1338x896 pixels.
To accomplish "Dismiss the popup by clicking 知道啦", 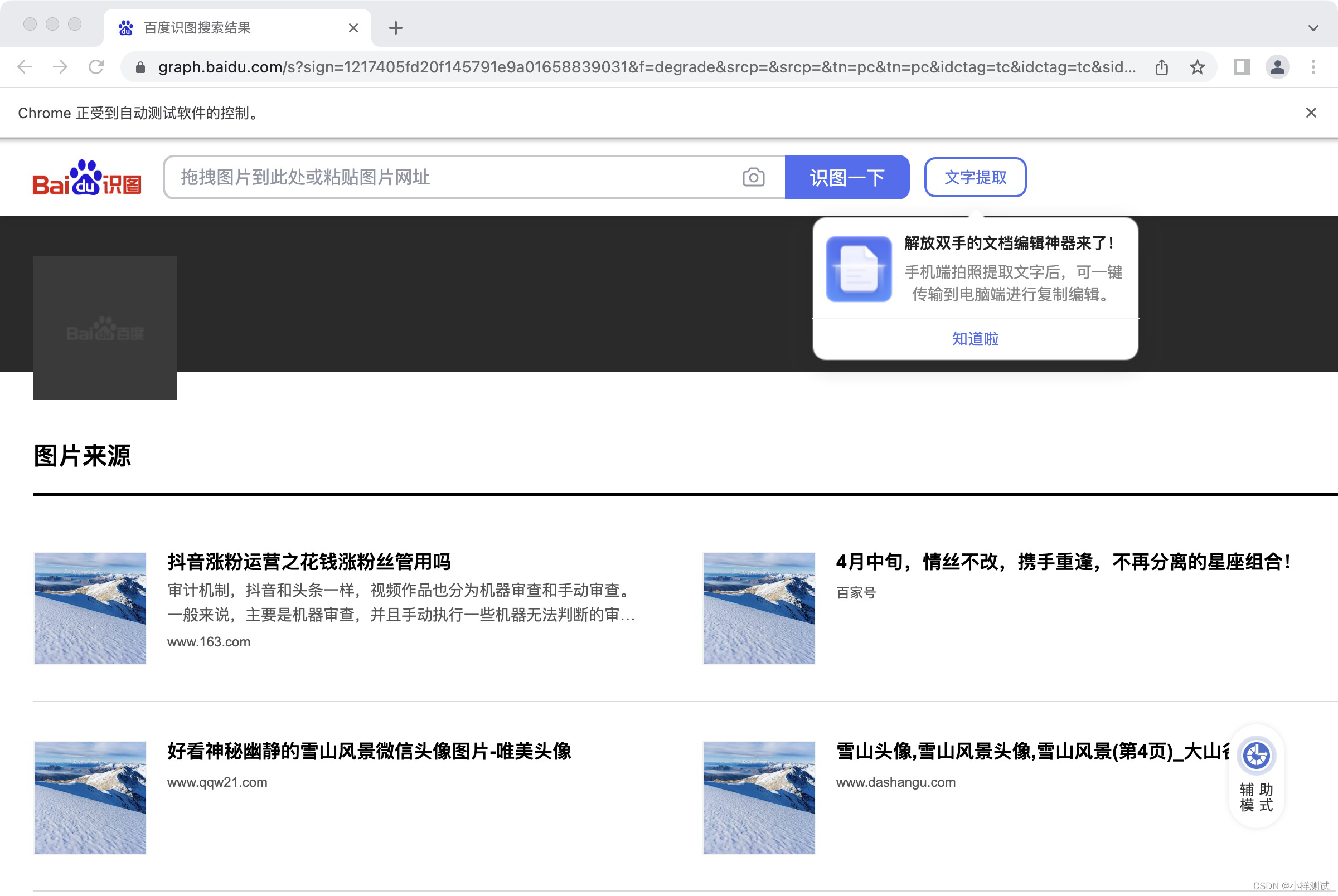I will (x=975, y=338).
